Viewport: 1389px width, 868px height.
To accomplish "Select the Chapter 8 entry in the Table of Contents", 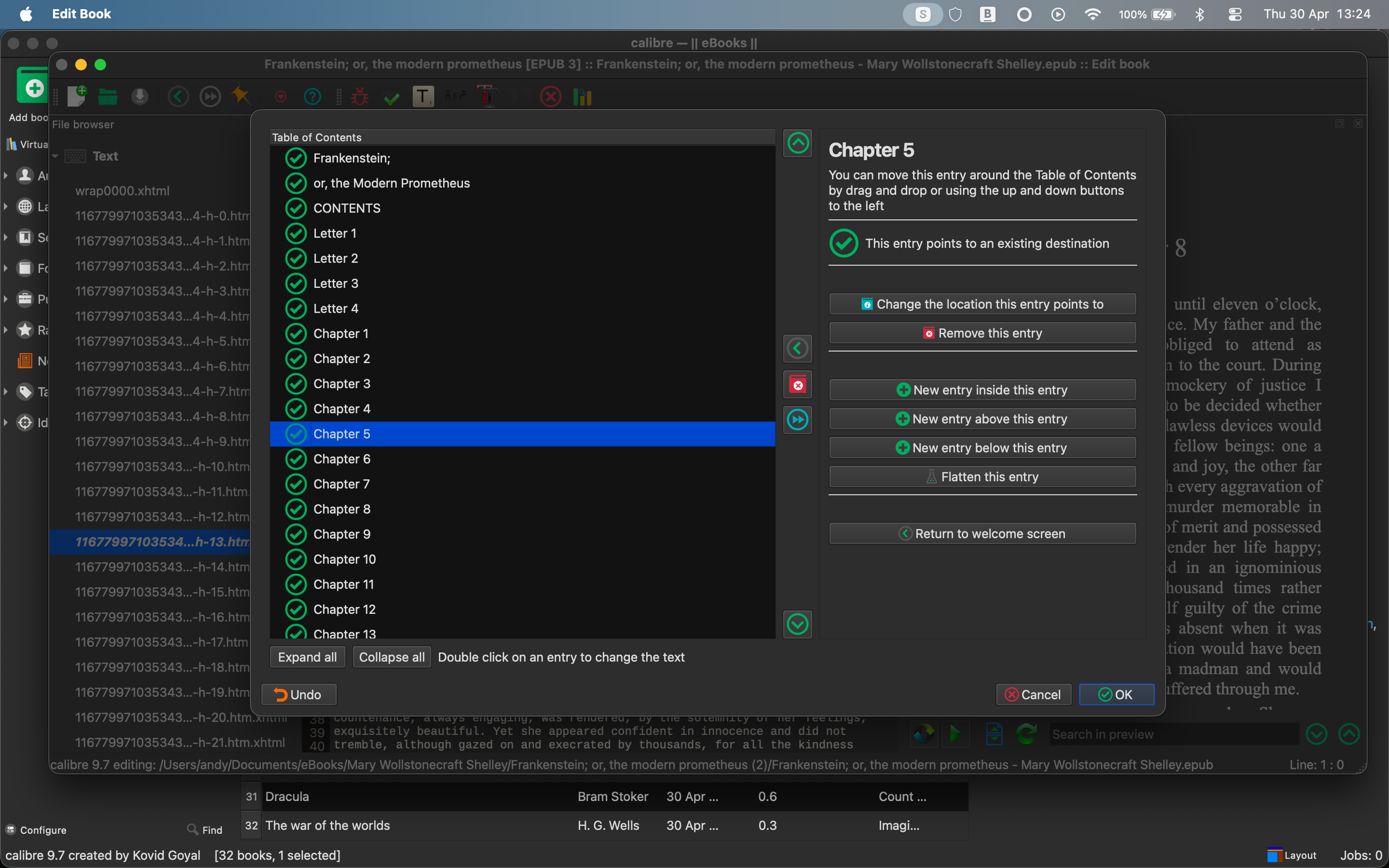I will [x=522, y=509].
